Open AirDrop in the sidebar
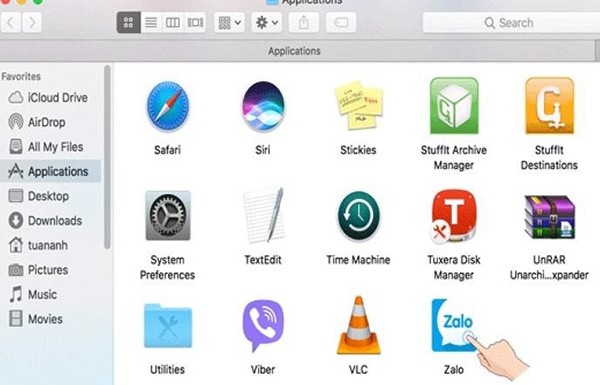 (51, 122)
